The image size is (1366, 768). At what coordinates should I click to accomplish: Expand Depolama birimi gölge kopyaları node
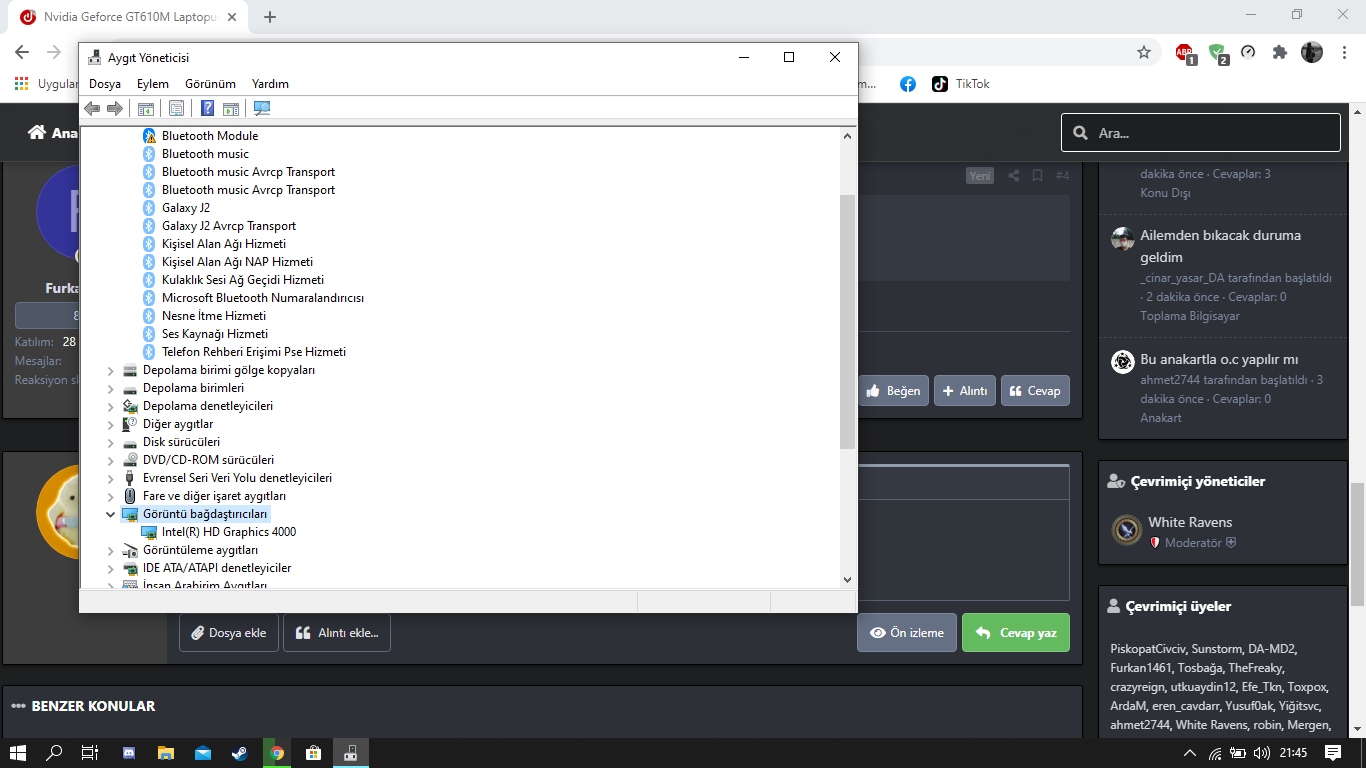[111, 370]
